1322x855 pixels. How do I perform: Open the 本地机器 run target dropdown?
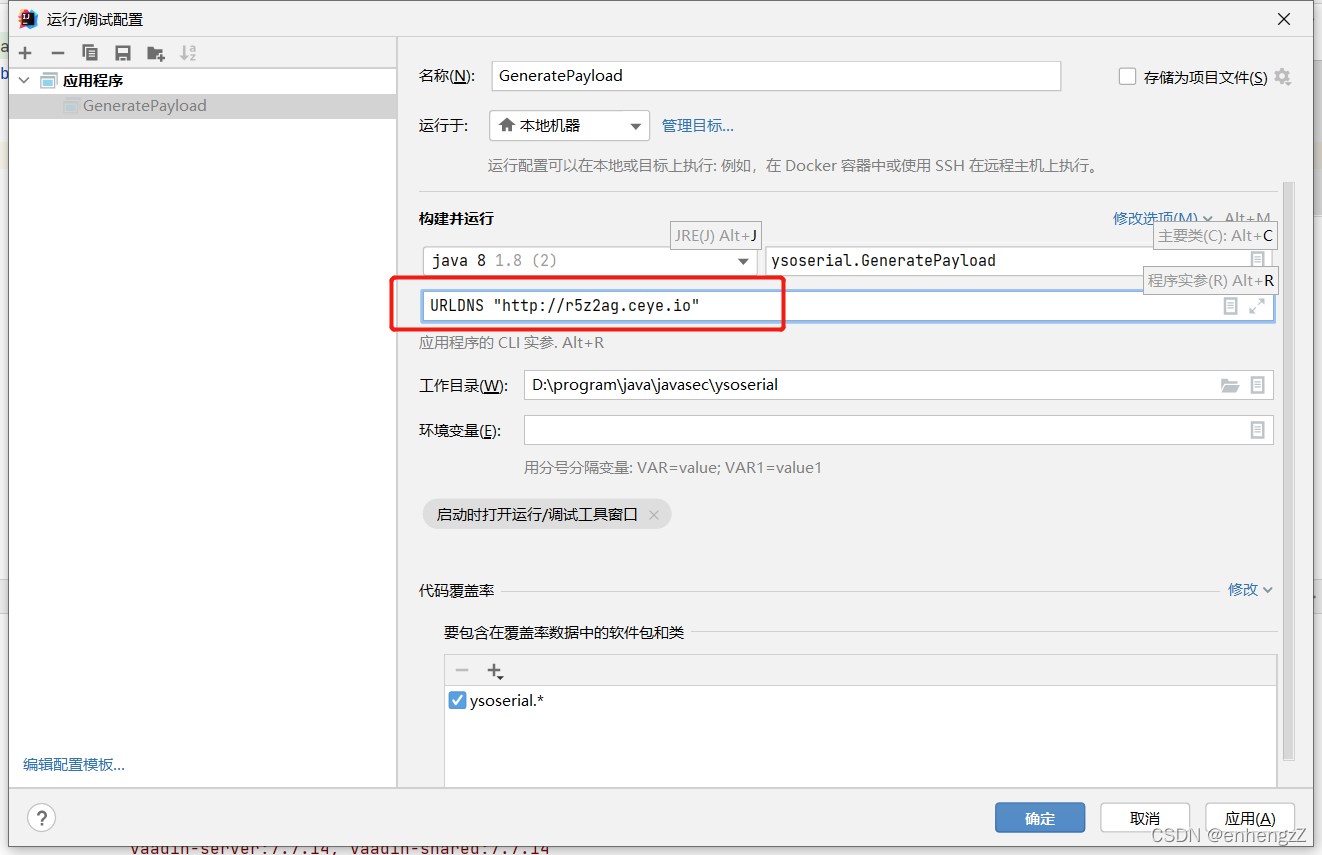coord(570,125)
